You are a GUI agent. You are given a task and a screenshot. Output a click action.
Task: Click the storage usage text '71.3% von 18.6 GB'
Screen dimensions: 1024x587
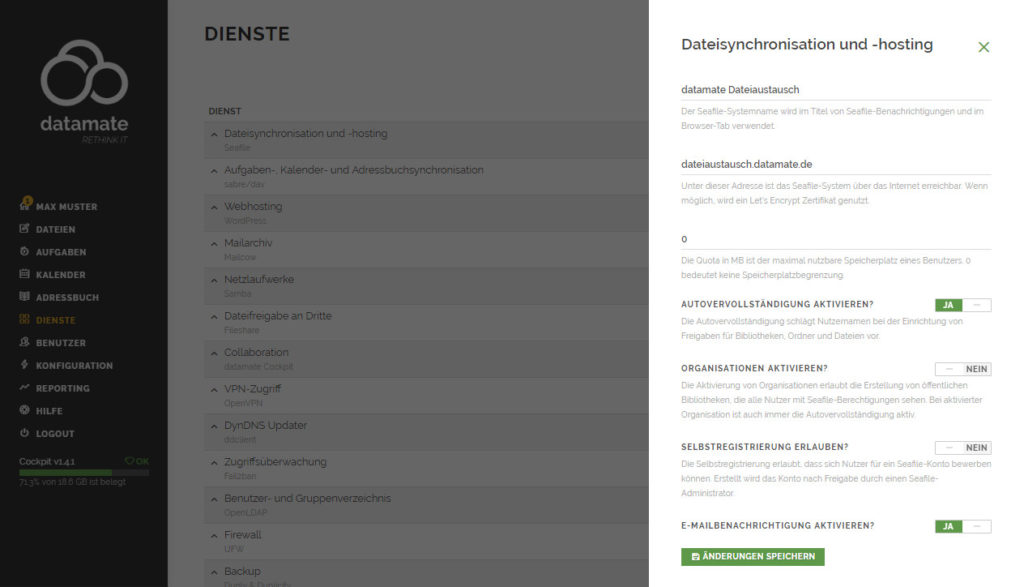tap(72, 482)
